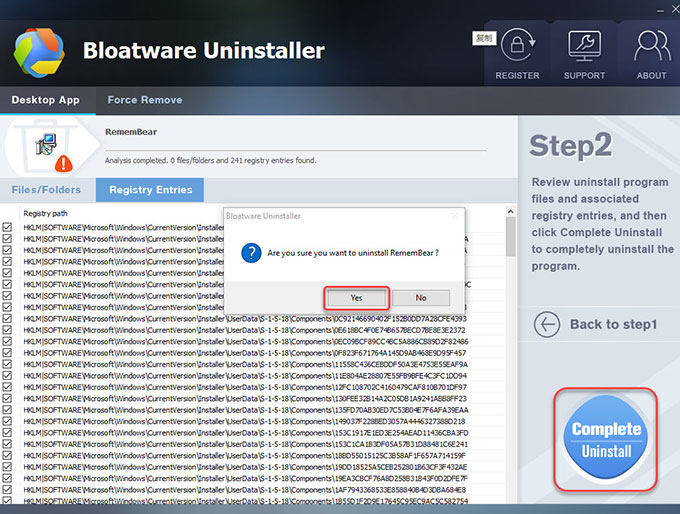This screenshot has width=680, height=514.
Task: Click the RememBear installer program icon
Action: (46, 144)
